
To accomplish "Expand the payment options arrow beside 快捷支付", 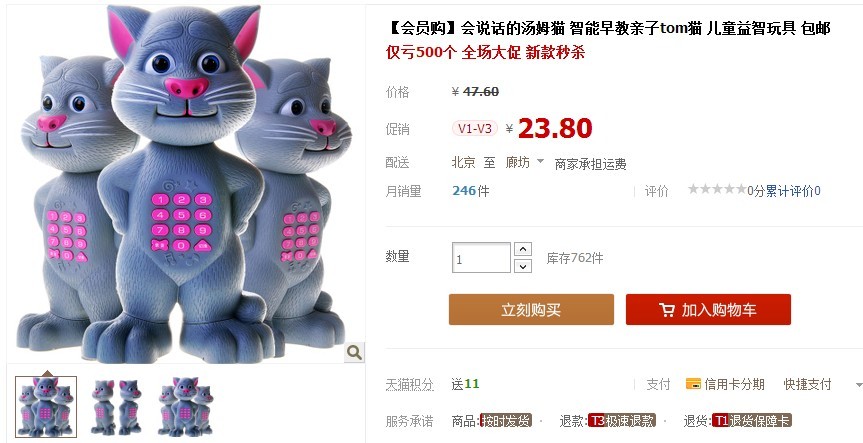I will (x=859, y=385).
